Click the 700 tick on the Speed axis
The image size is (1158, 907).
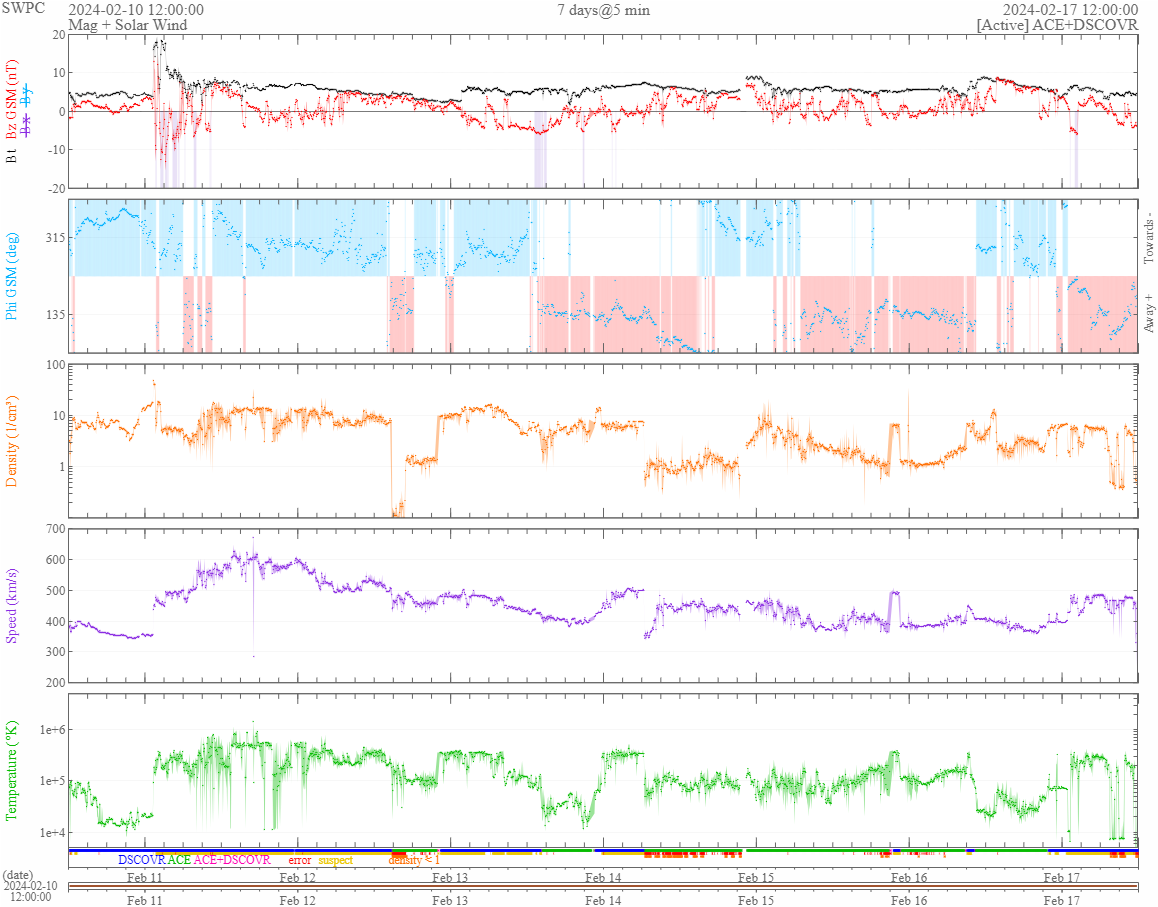[x=56, y=529]
